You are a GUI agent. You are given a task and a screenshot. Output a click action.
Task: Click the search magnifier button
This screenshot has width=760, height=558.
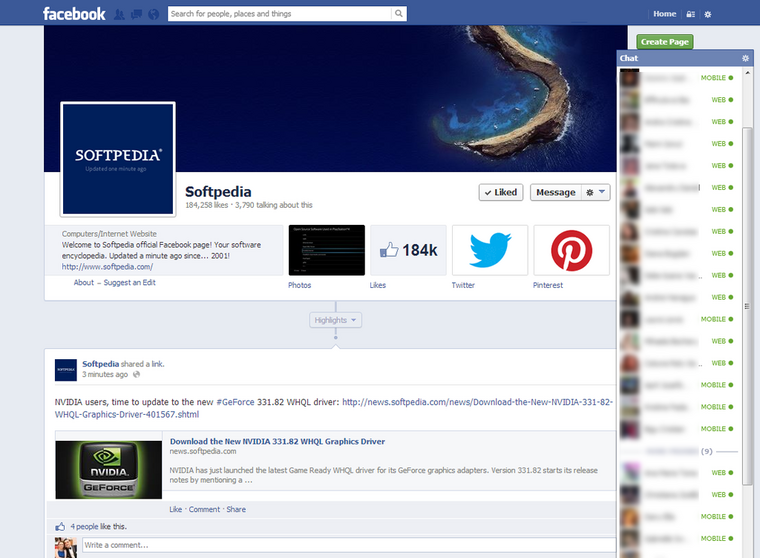(x=398, y=14)
